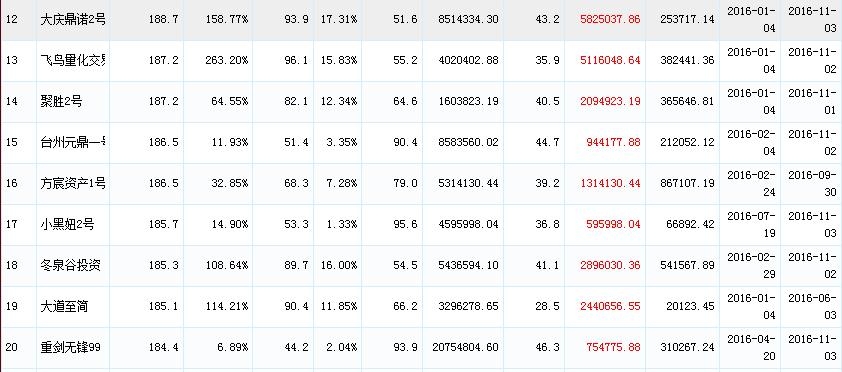Click the 20754804.60 equity value cell
The image size is (842, 372).
(x=465, y=347)
